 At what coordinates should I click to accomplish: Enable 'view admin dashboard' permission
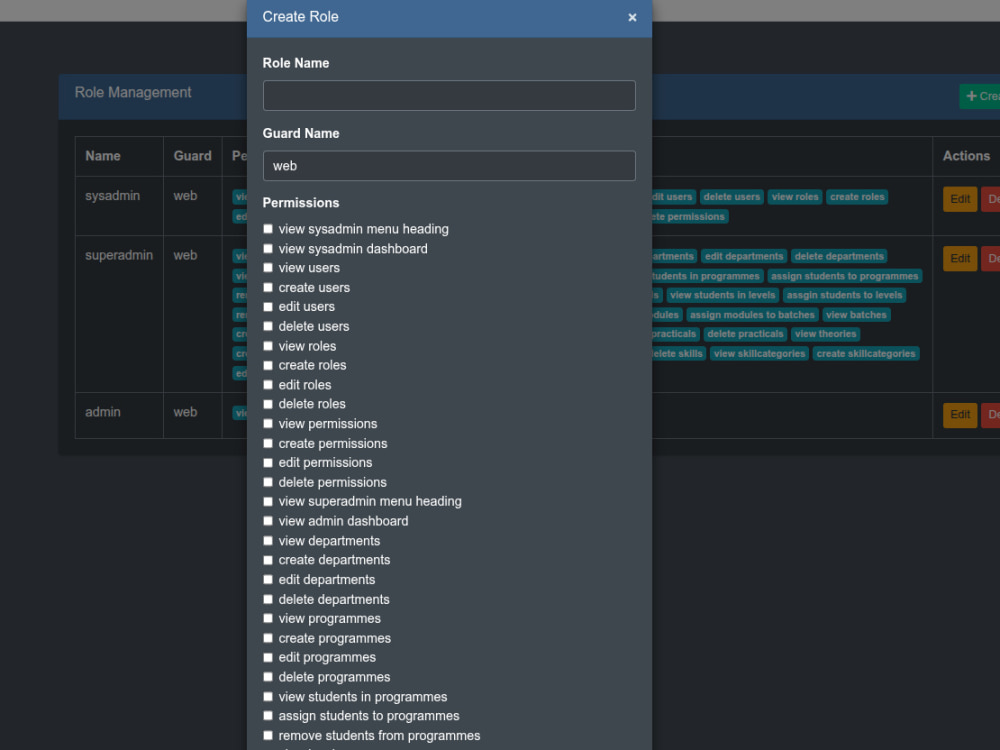click(268, 522)
